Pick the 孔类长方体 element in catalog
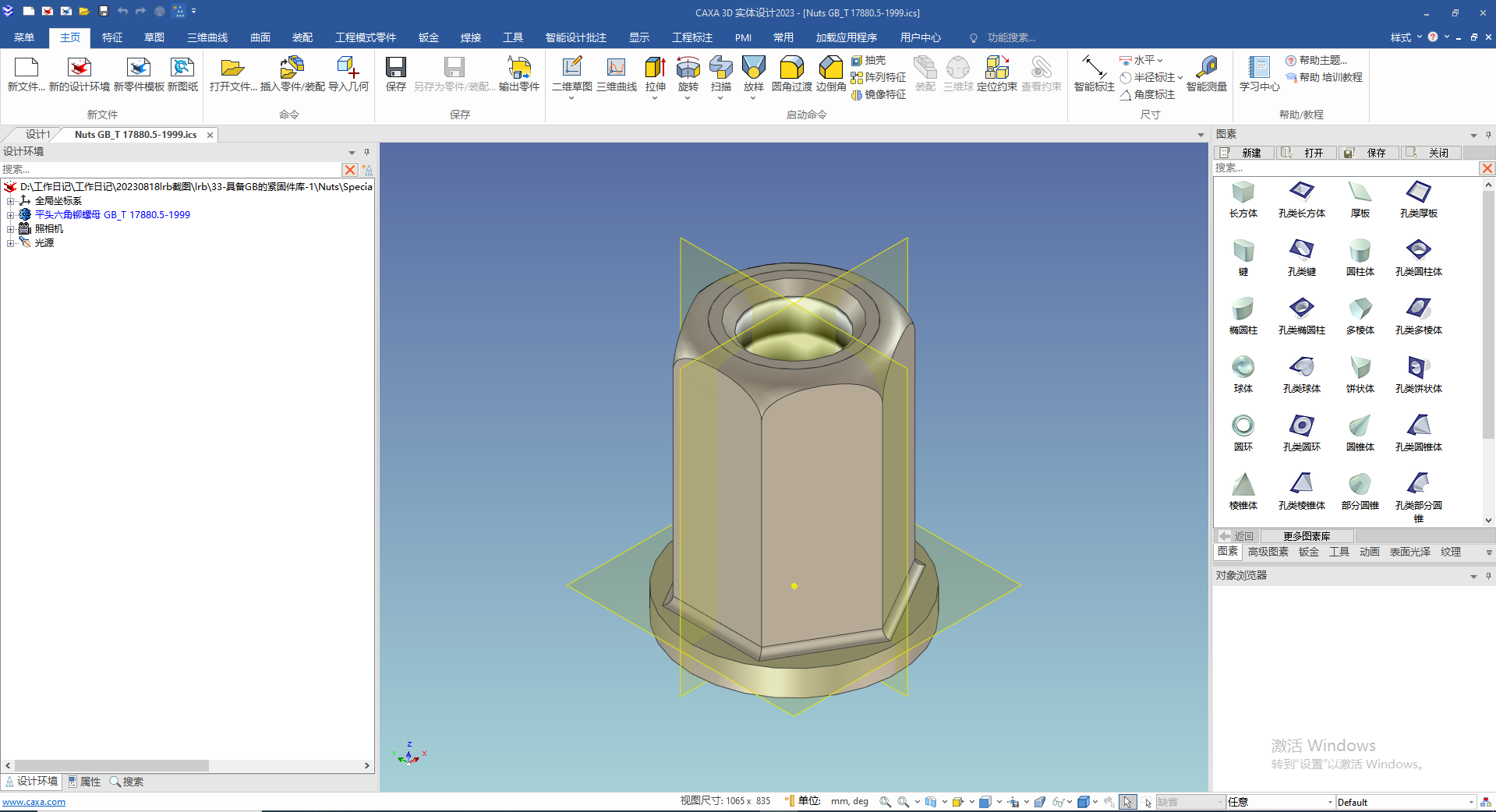1496x812 pixels. [x=1301, y=199]
